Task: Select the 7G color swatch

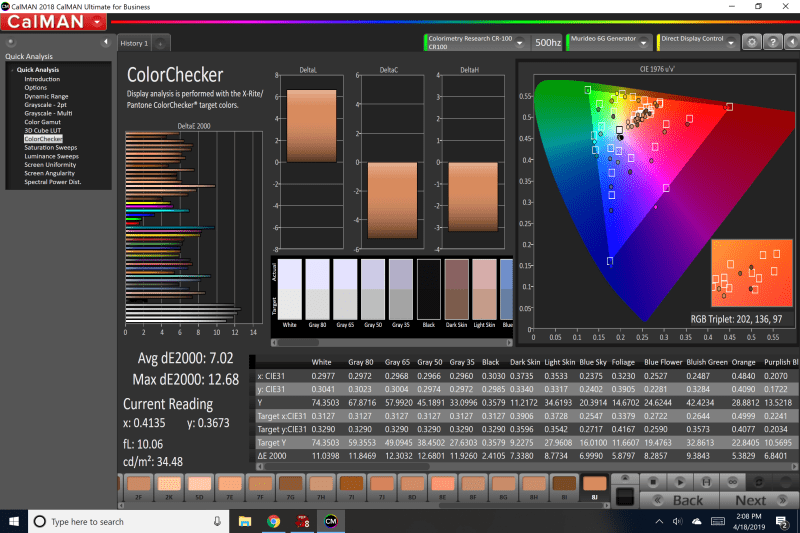Action: tap(290, 487)
